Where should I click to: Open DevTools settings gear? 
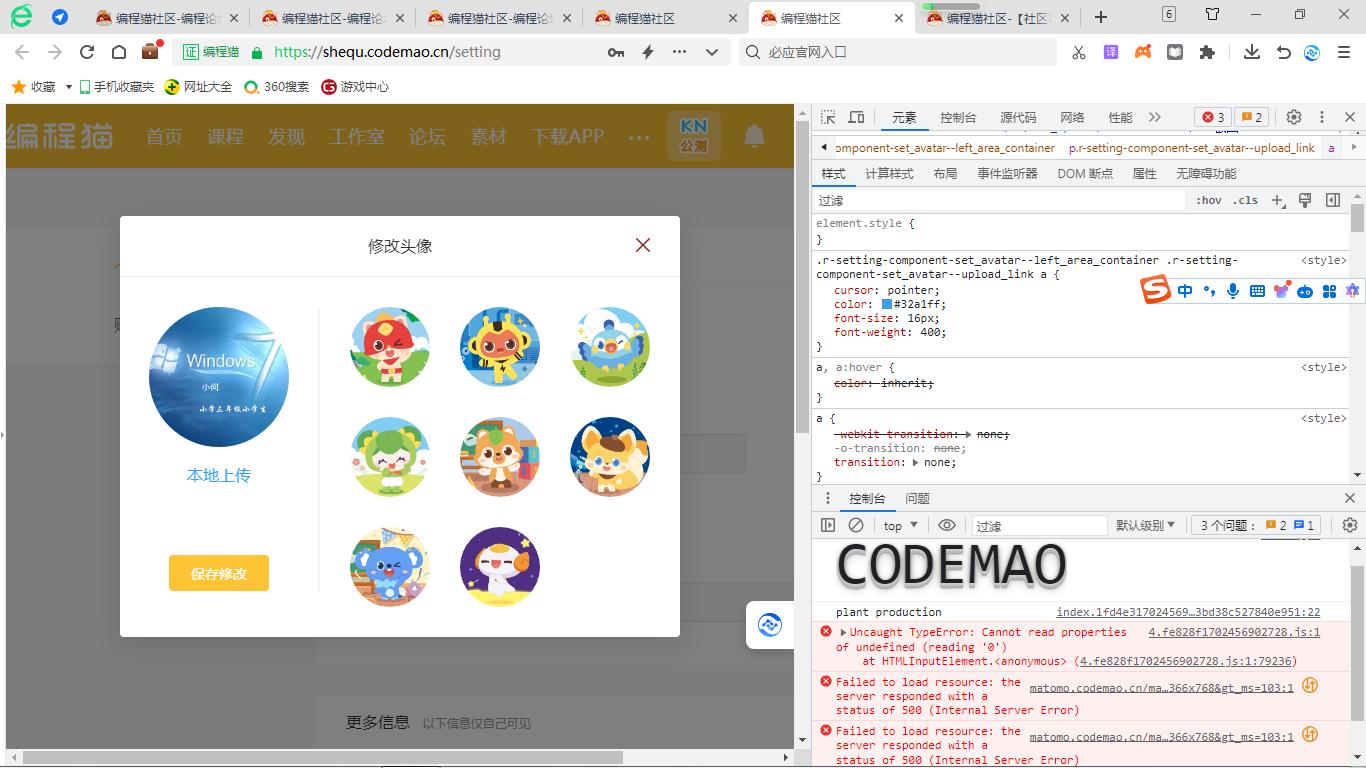pyautogui.click(x=1293, y=117)
